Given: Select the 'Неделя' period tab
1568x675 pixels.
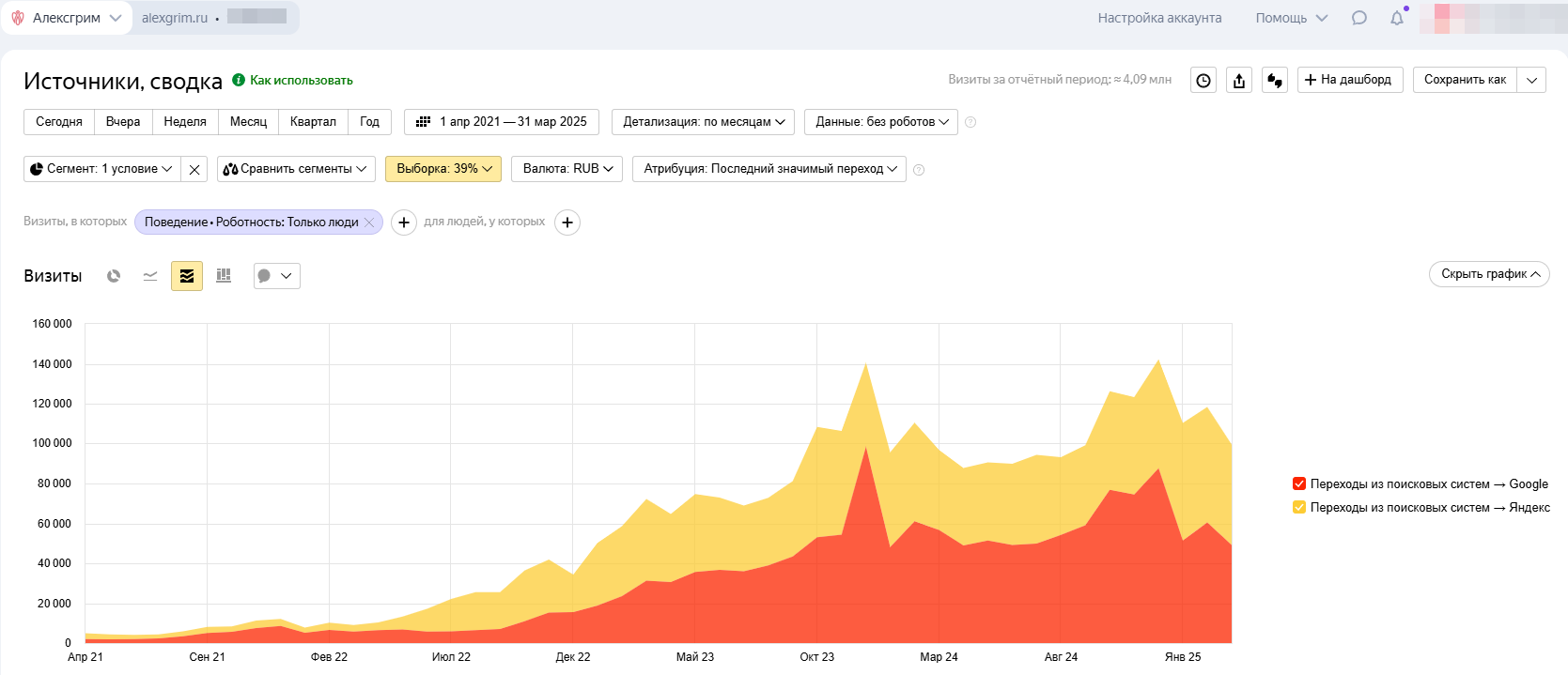Looking at the screenshot, I should (185, 122).
